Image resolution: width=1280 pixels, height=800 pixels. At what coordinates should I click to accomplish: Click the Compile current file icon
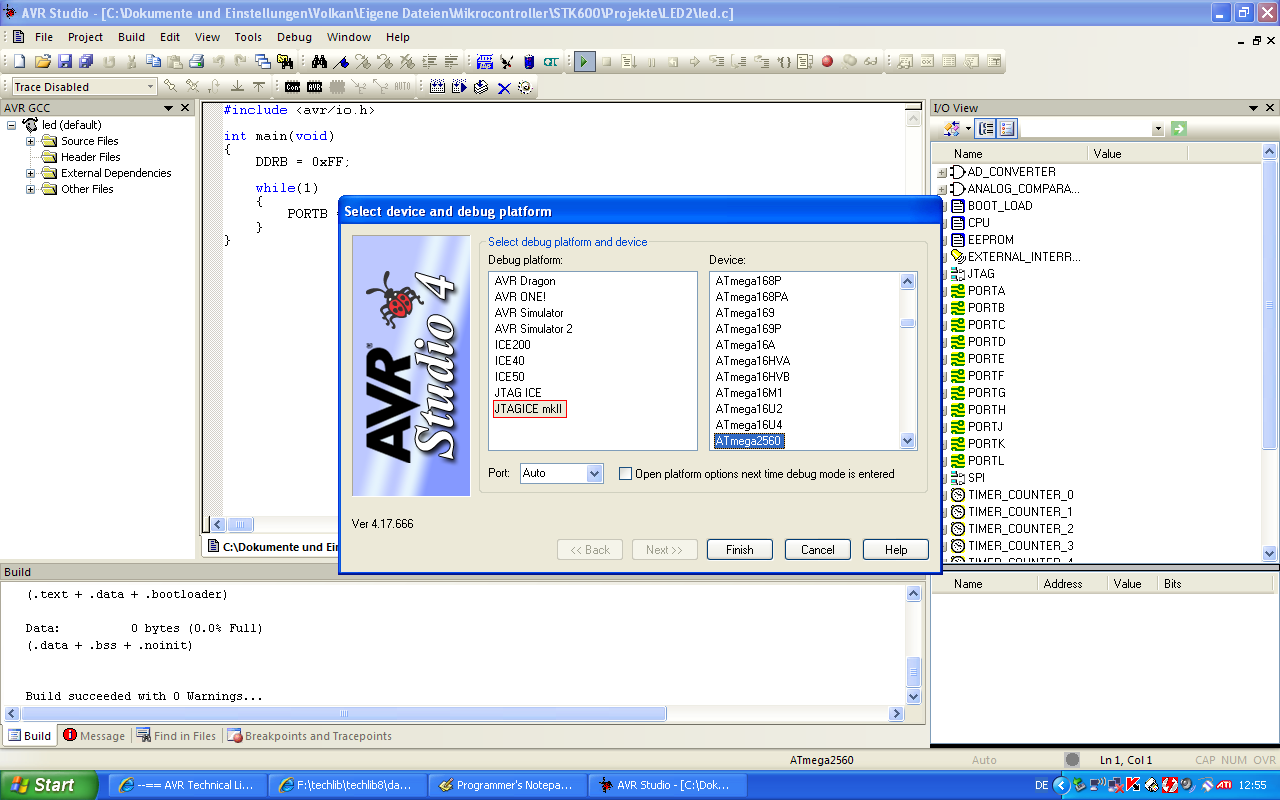point(481,87)
